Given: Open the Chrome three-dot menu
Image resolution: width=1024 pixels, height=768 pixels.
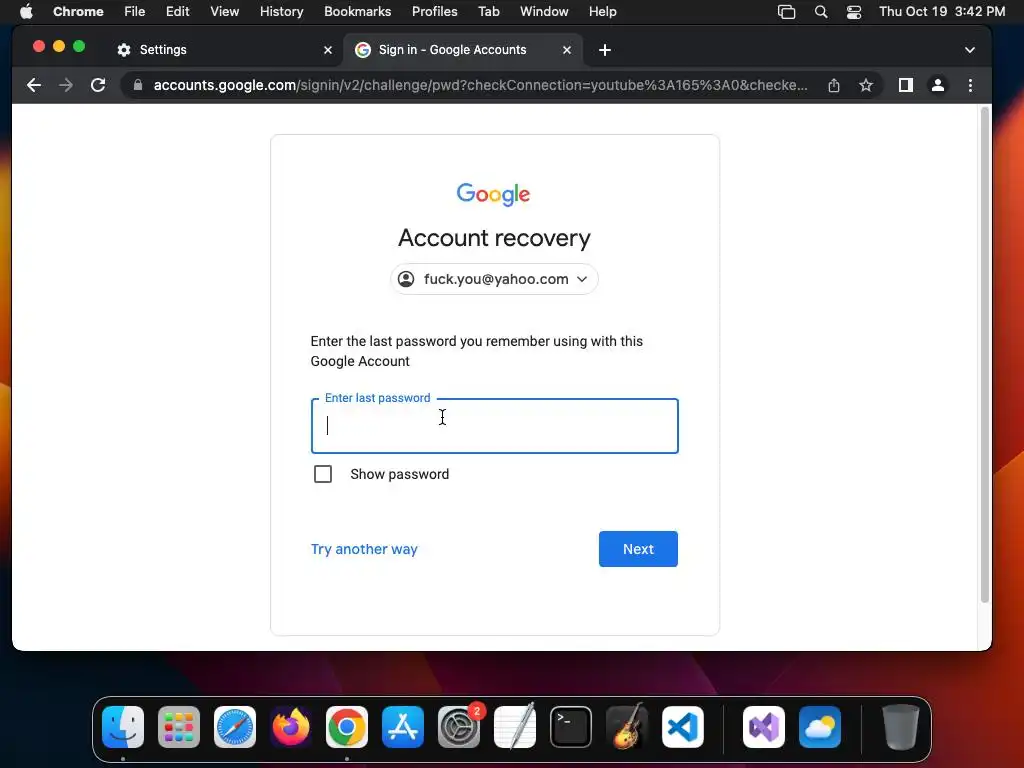Looking at the screenshot, I should coord(970,85).
